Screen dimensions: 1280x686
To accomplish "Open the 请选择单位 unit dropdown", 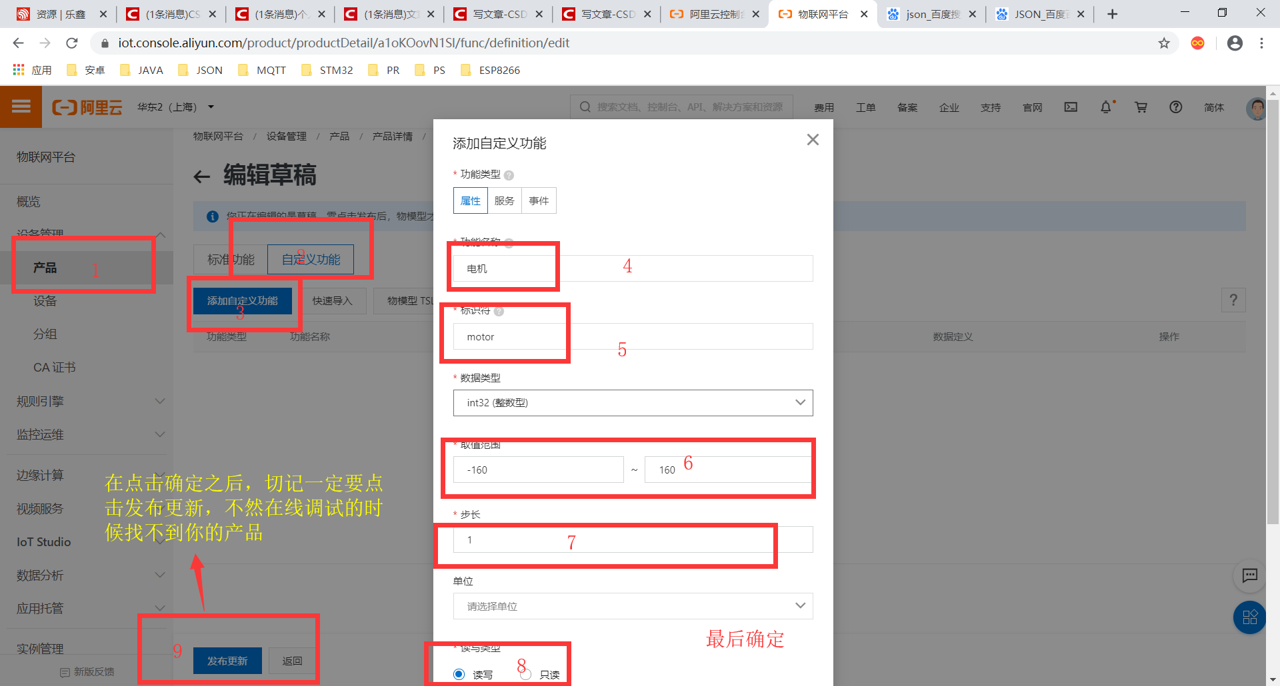I will coord(633,606).
